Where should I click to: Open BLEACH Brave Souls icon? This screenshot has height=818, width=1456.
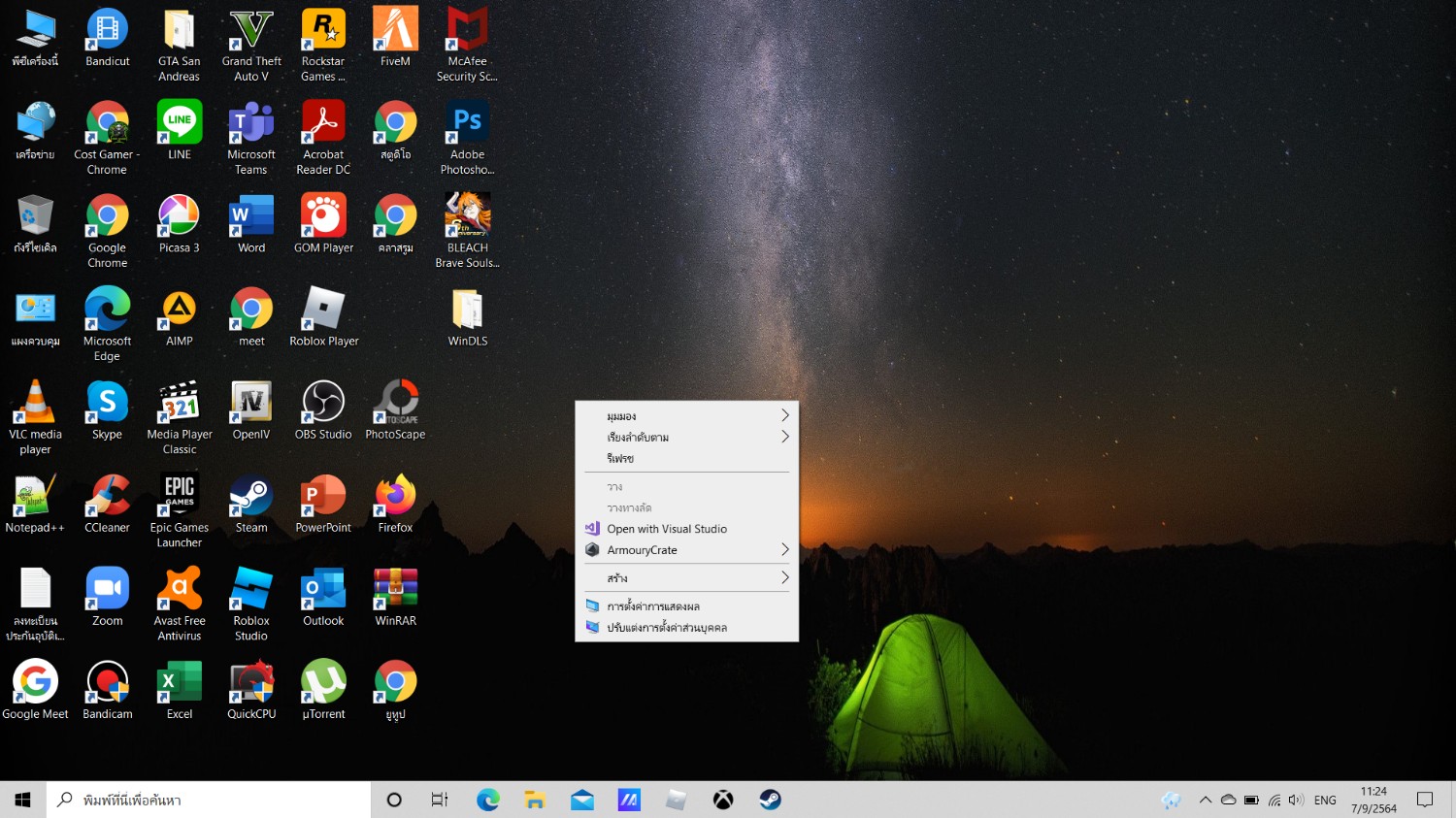click(x=467, y=232)
